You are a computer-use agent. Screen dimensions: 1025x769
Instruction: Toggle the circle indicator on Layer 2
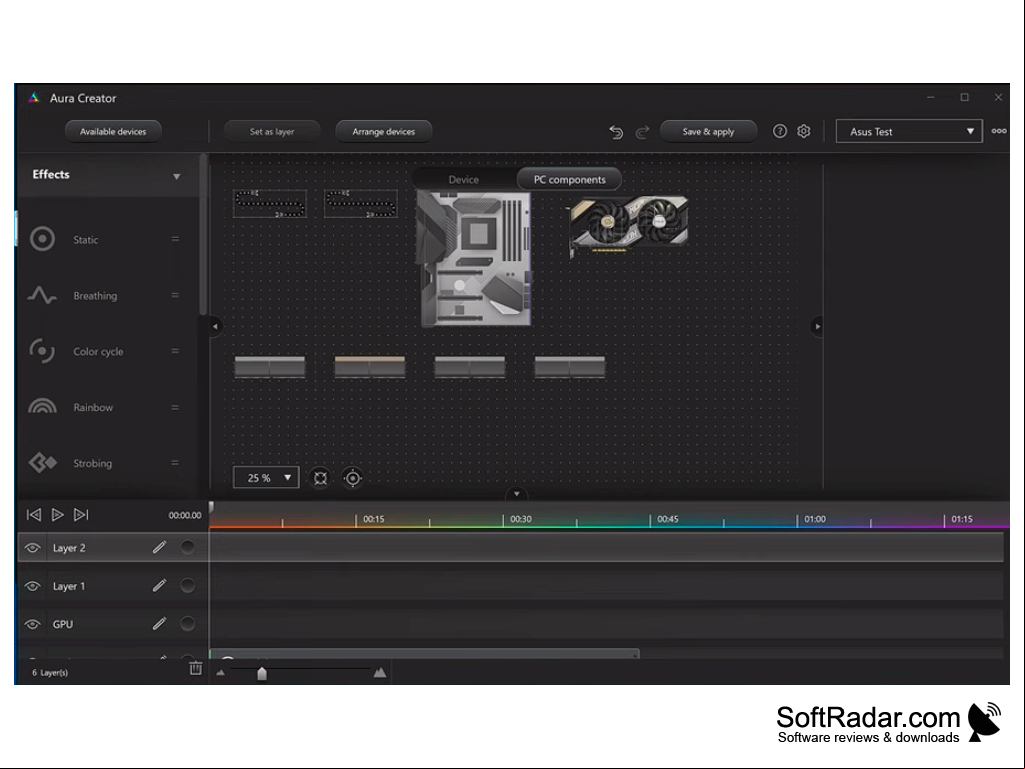188,547
